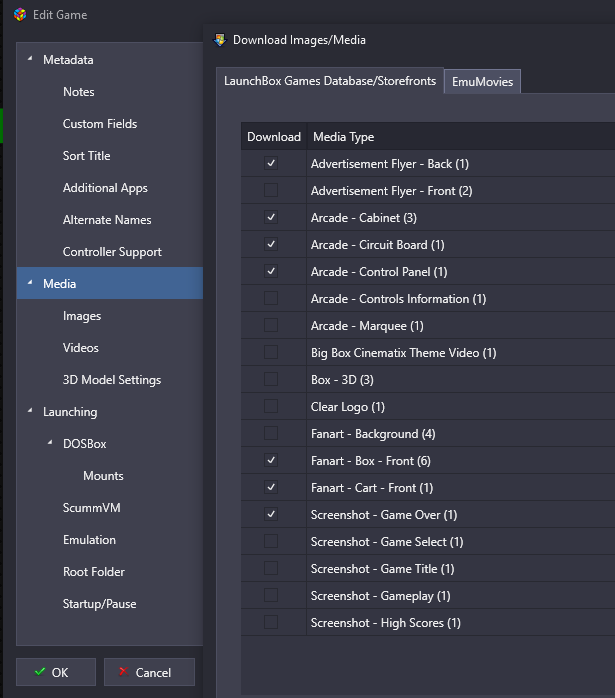Collapse the Launching tree arrow
The width and height of the screenshot is (615, 698).
[x=30, y=411]
